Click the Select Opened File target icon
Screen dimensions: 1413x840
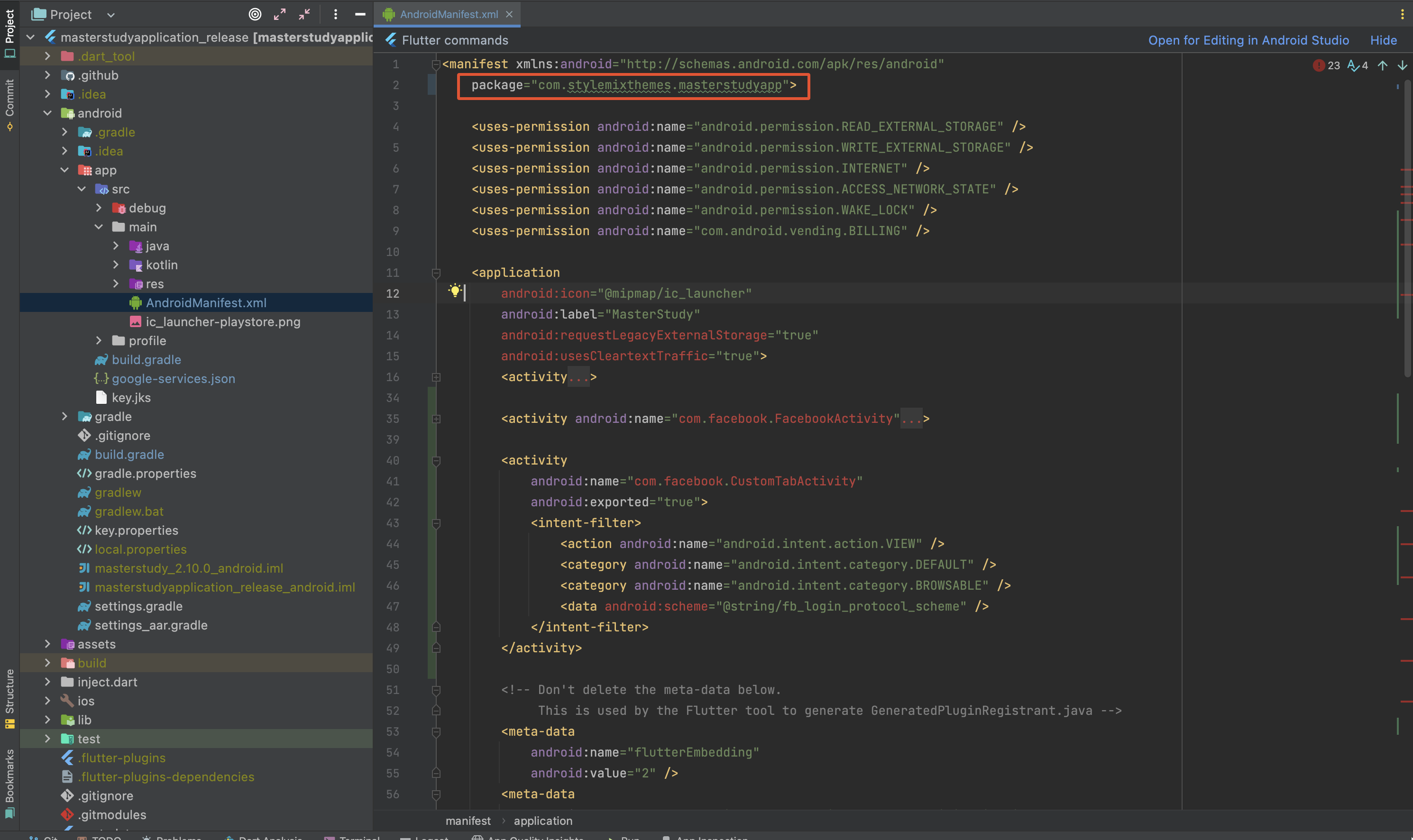point(255,14)
